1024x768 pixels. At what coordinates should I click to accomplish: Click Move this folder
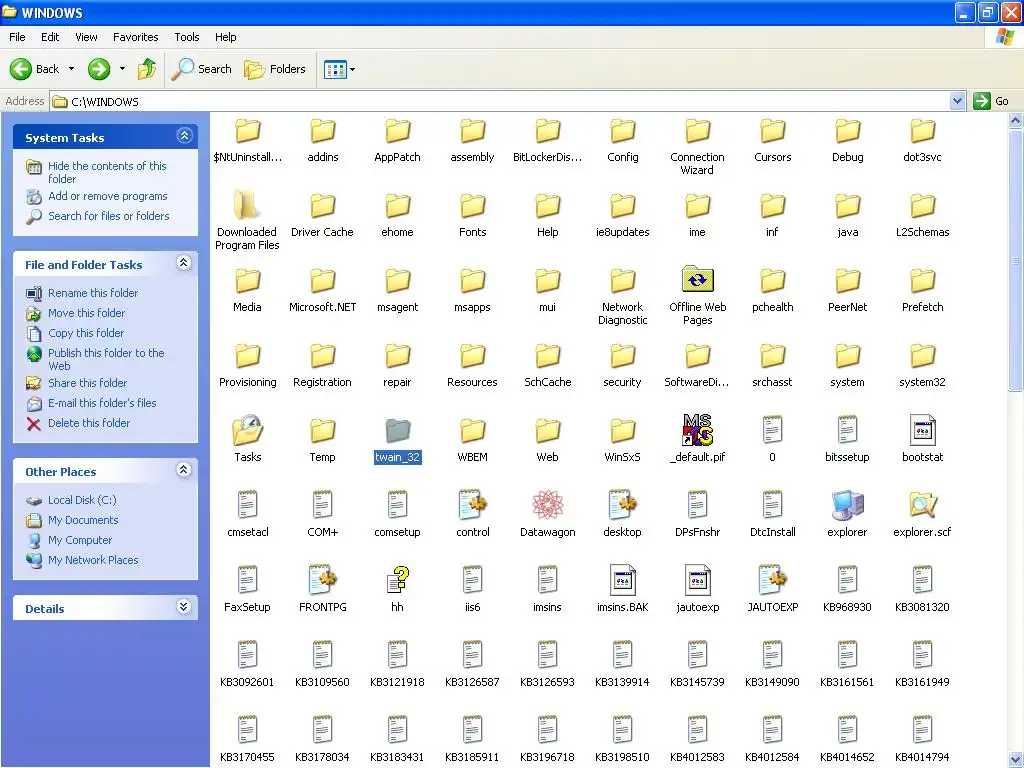click(x=86, y=313)
